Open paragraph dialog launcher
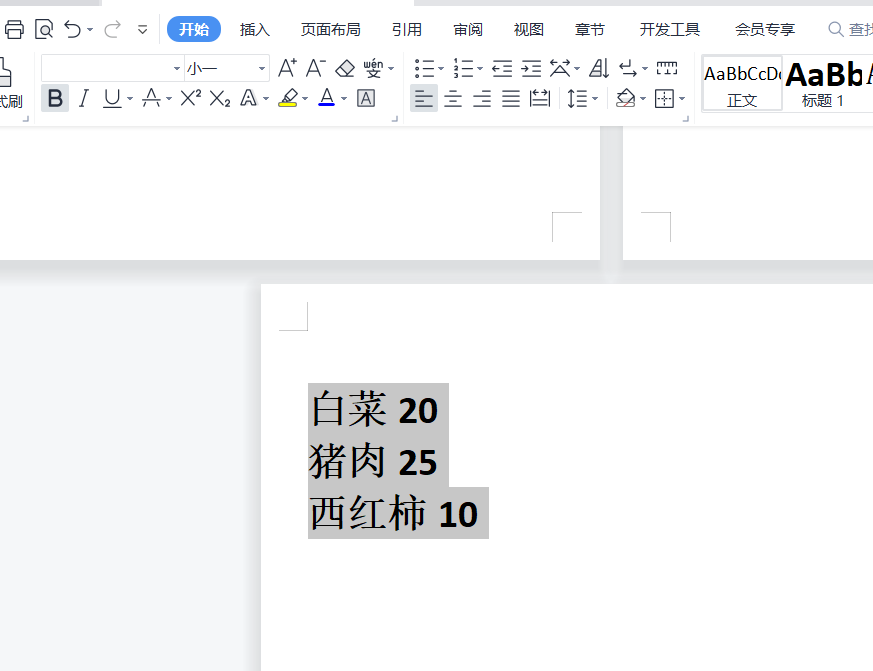Screen dimensions: 873x671 coord(686,119)
